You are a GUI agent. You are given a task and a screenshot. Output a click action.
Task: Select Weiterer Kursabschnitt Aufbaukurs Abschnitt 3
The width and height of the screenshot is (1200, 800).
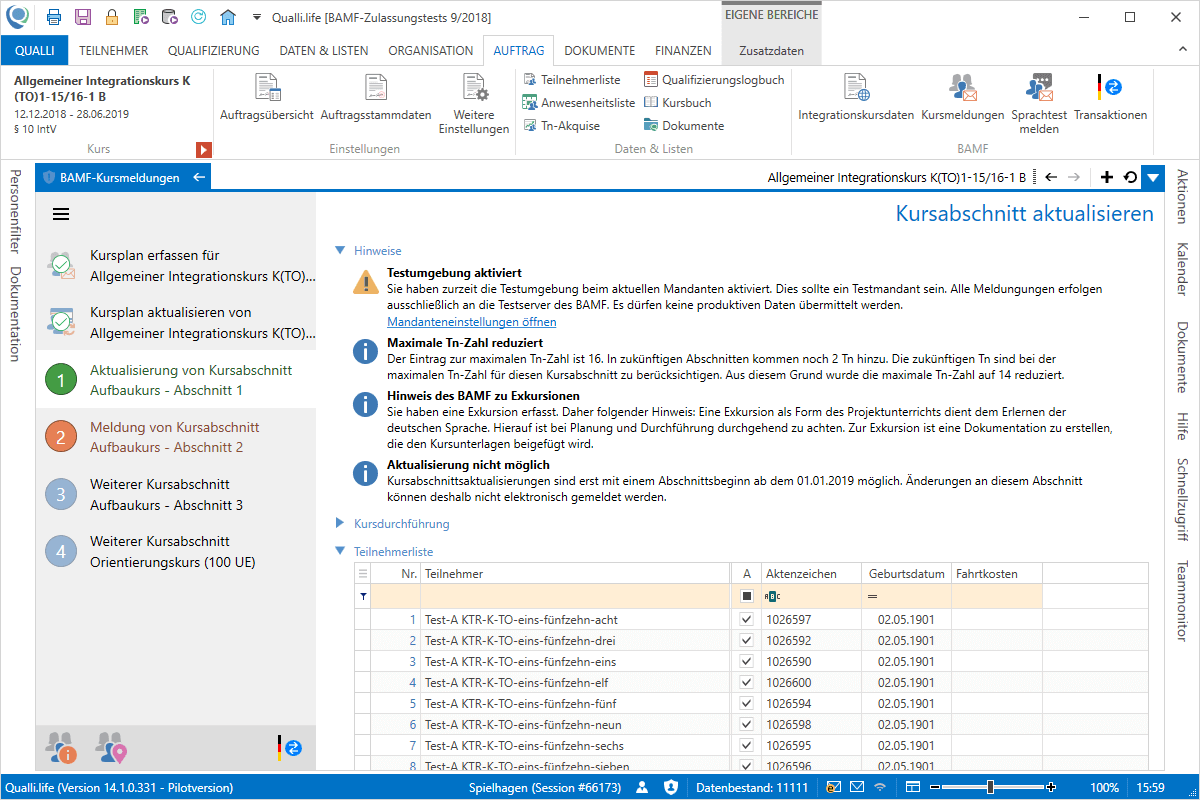(176, 493)
